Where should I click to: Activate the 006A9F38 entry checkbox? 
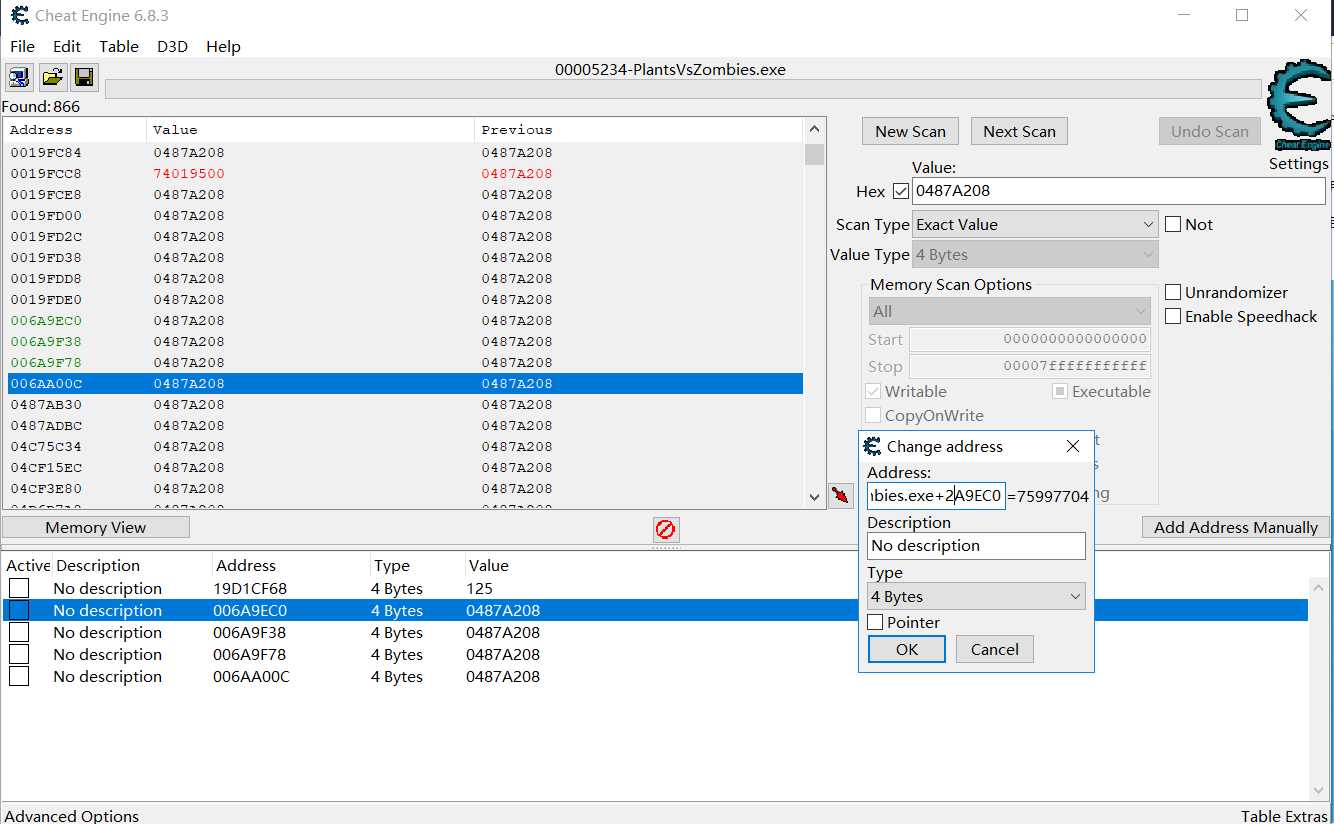19,632
